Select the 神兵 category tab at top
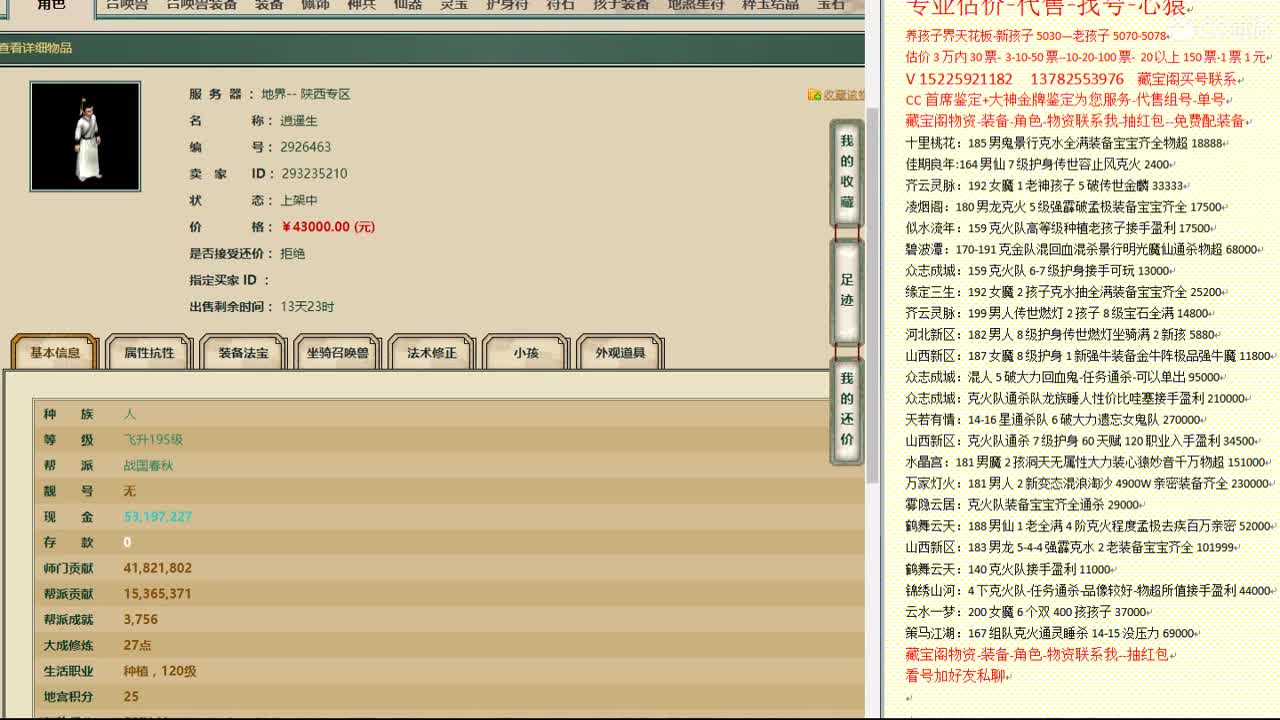1280x720 pixels. (361, 5)
